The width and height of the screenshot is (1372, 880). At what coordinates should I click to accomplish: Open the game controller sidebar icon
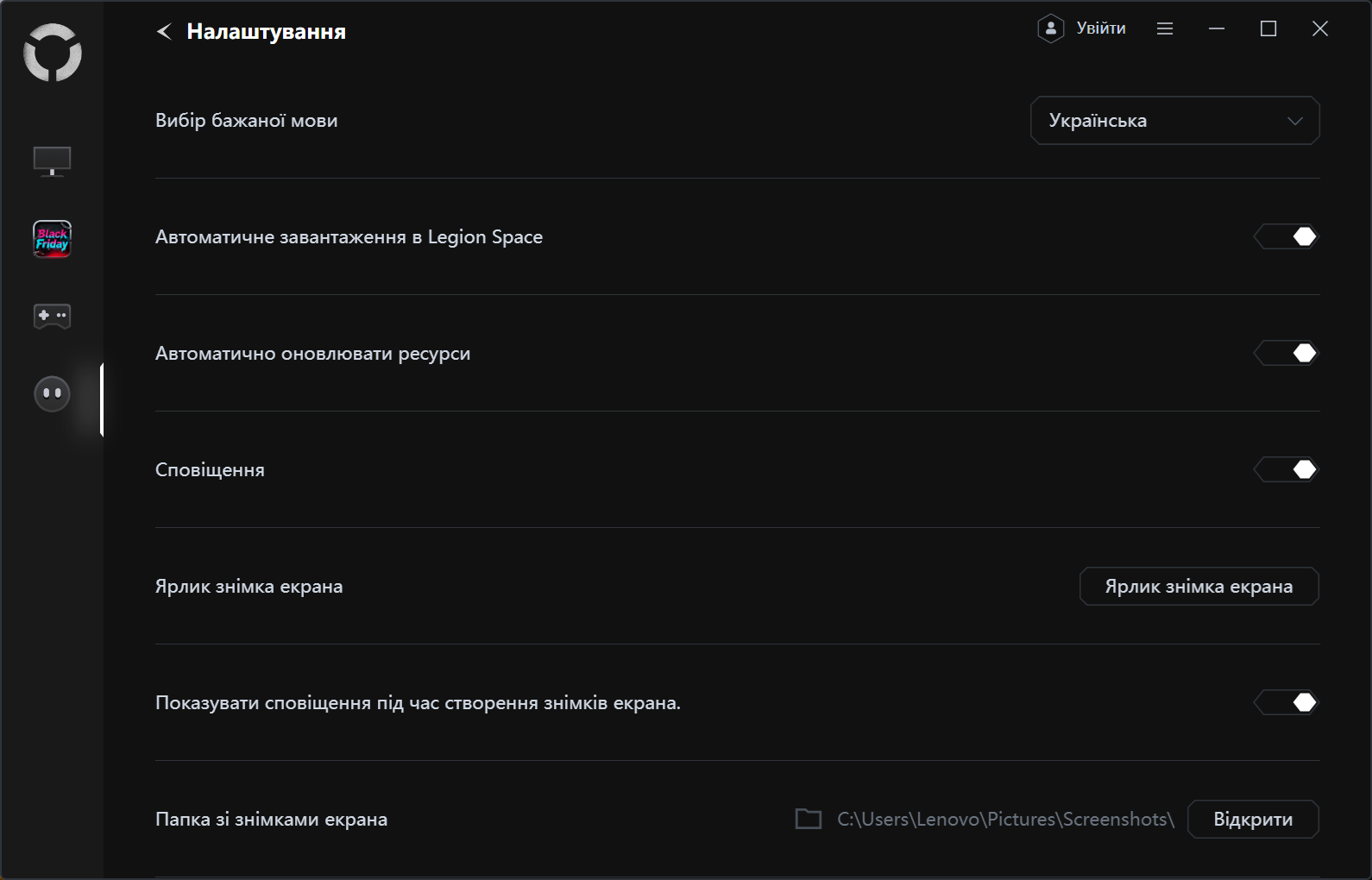[x=52, y=316]
